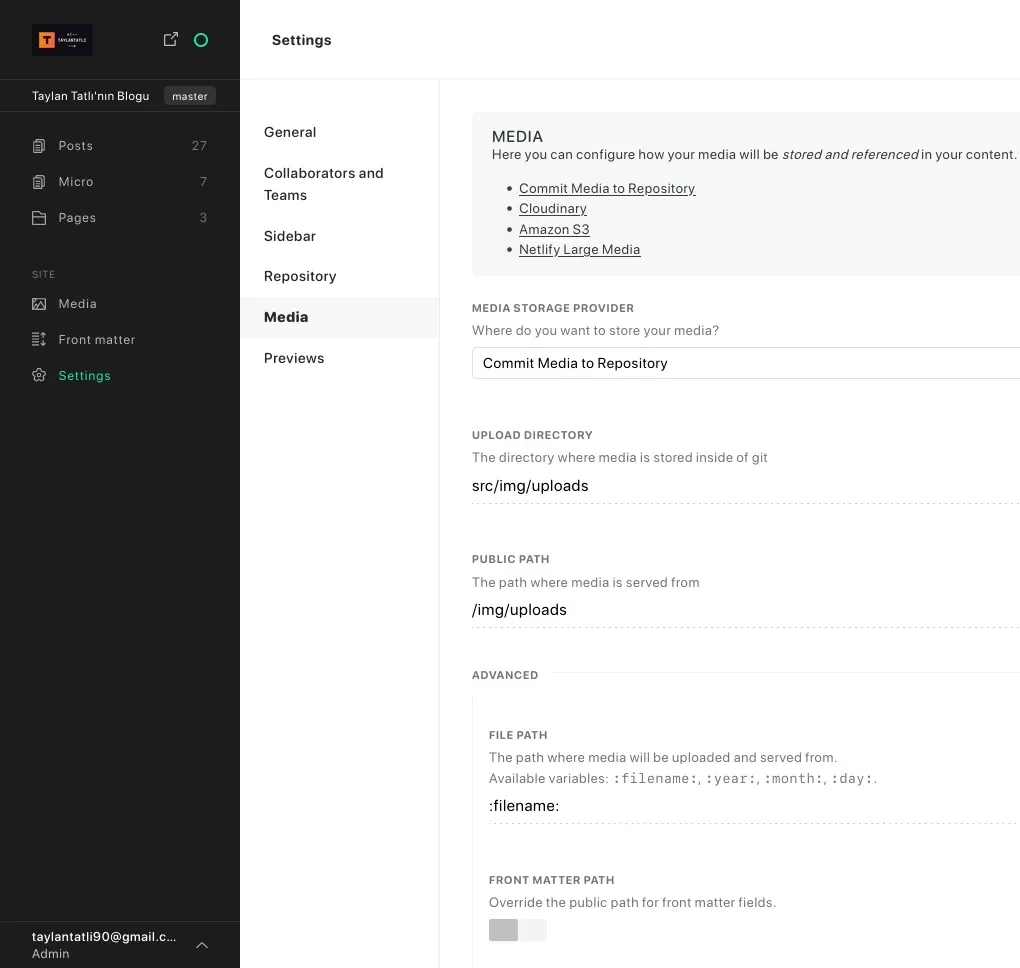
Task: Open Collaborators and Teams settings
Action: (x=323, y=184)
